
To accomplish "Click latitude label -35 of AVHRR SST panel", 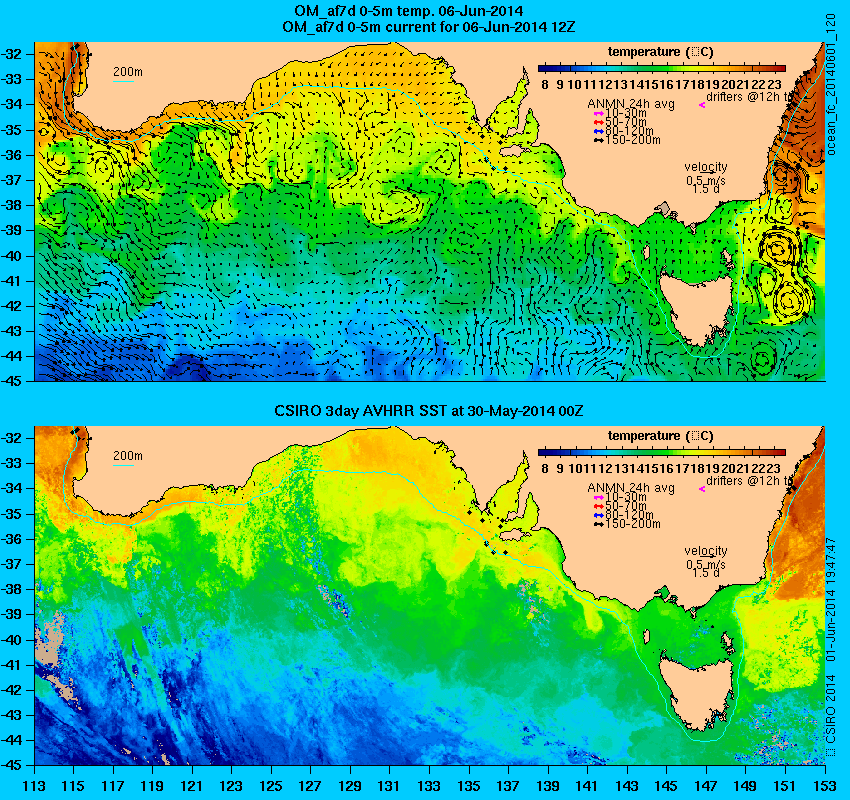I will click(x=11, y=513).
